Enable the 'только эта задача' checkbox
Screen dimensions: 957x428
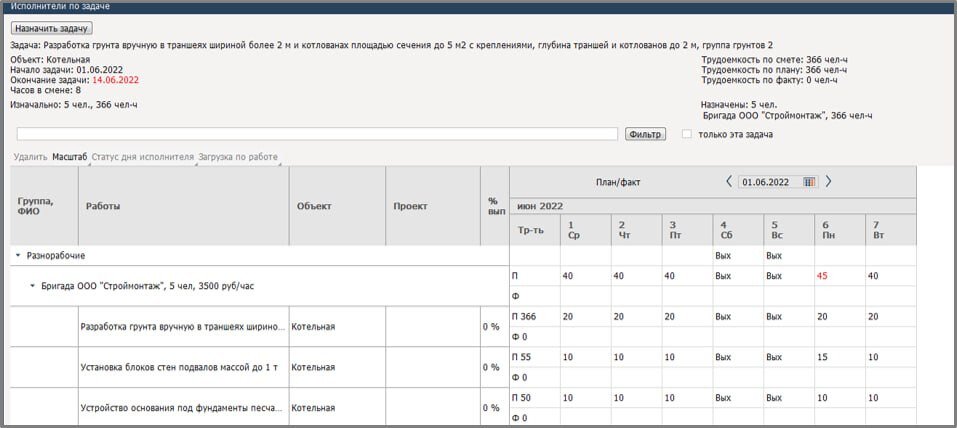(686, 134)
